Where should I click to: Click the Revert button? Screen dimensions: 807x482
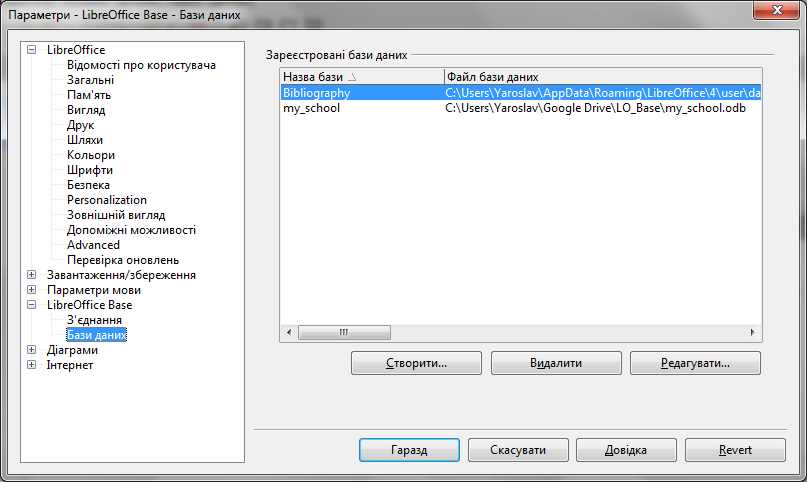click(735, 450)
